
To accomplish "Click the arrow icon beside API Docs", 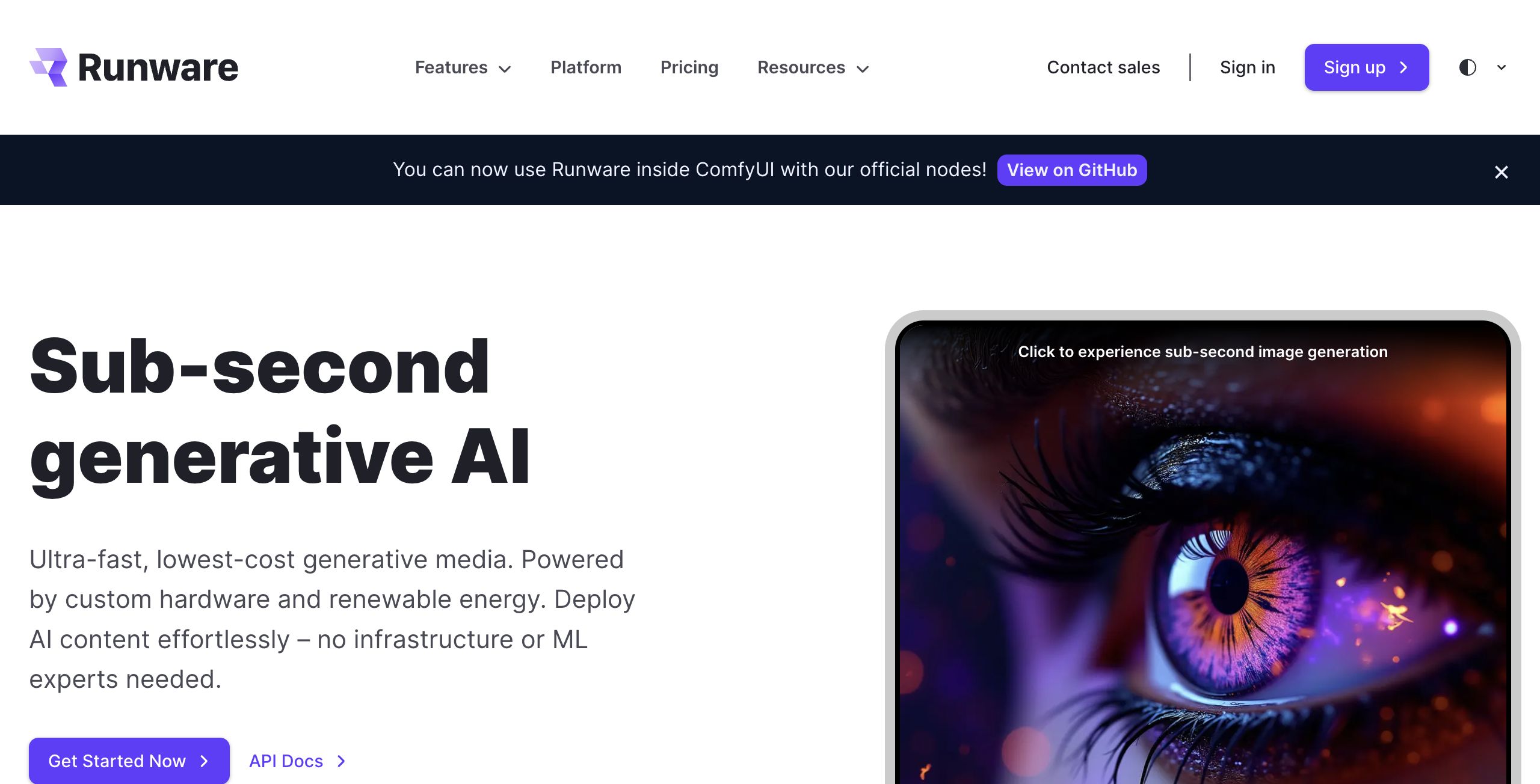I will tap(341, 761).
